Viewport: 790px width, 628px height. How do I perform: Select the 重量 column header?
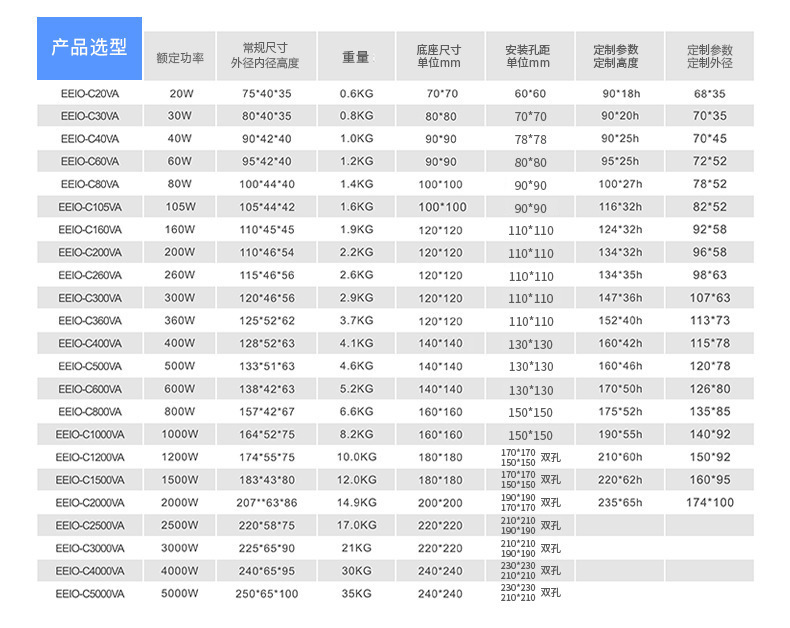(357, 56)
